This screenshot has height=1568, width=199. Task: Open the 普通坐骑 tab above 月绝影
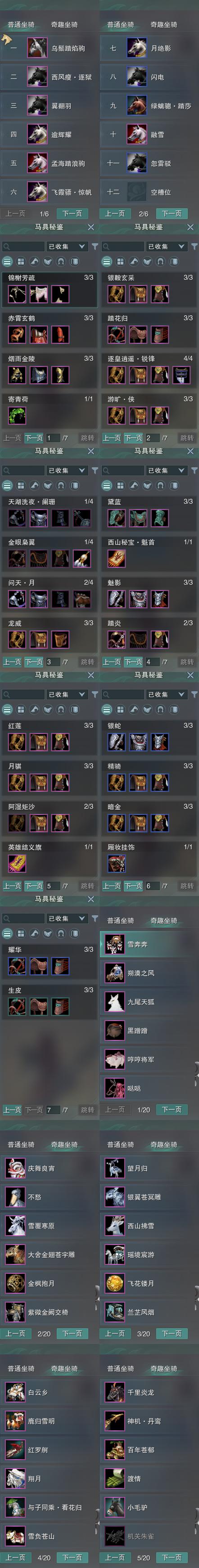[121, 24]
